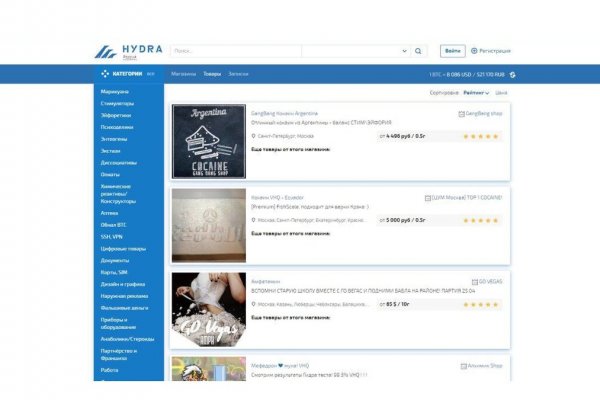The height and width of the screenshot is (400, 600).
Task: Click the location pin icon in the first listing
Action: click(x=253, y=135)
